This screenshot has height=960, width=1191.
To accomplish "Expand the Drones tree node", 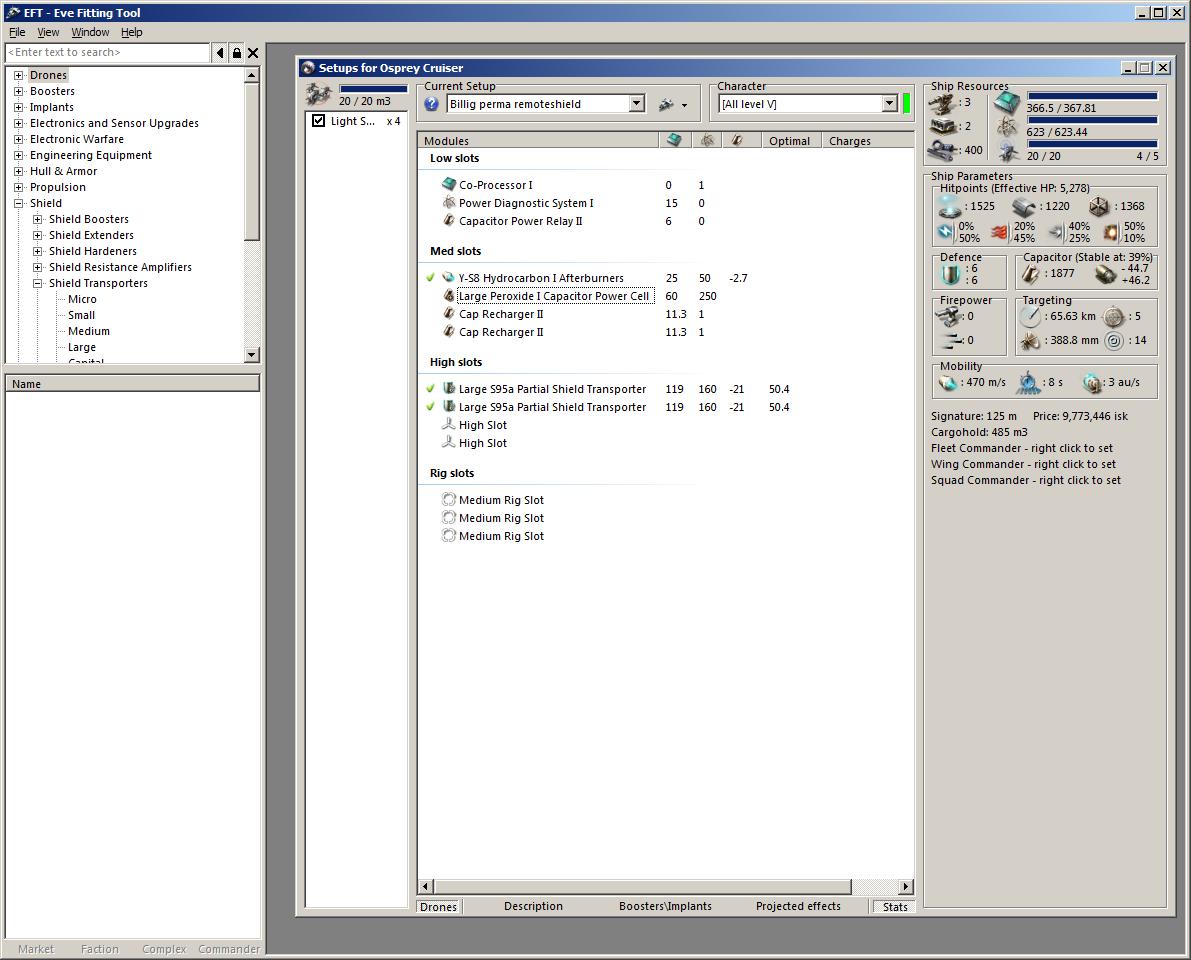I will [18, 75].
